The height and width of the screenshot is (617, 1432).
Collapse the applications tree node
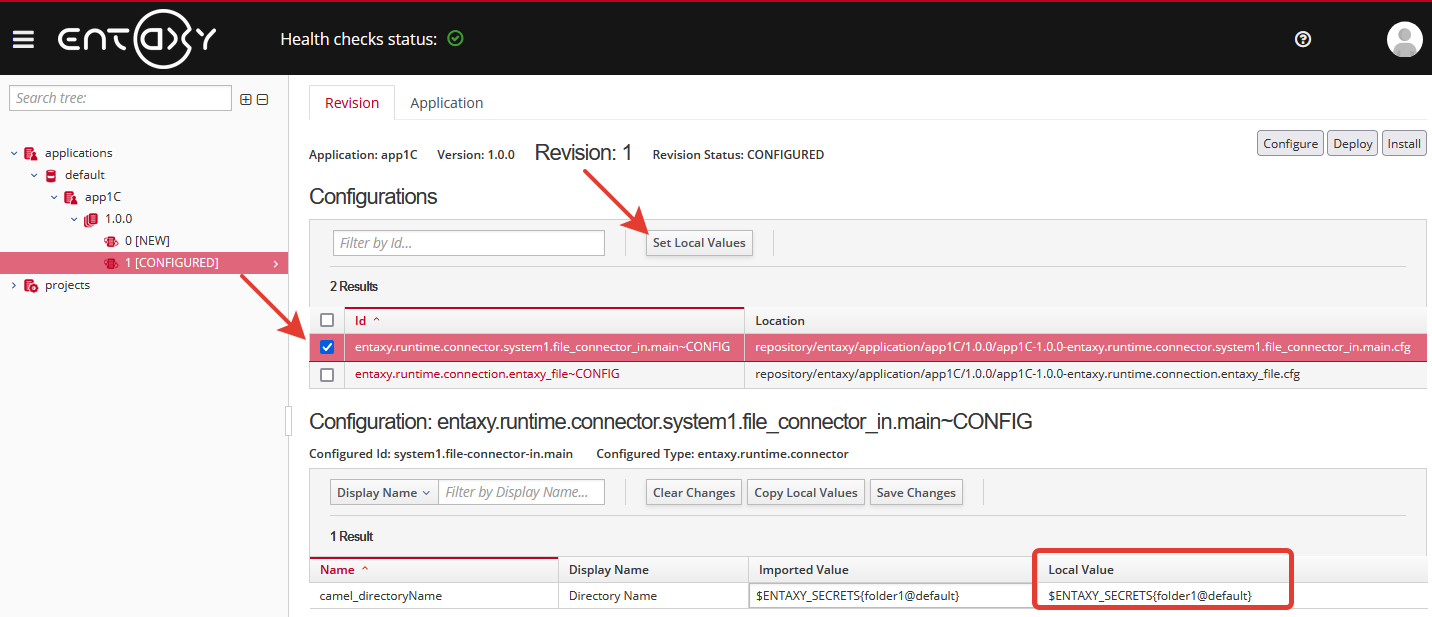(14, 153)
